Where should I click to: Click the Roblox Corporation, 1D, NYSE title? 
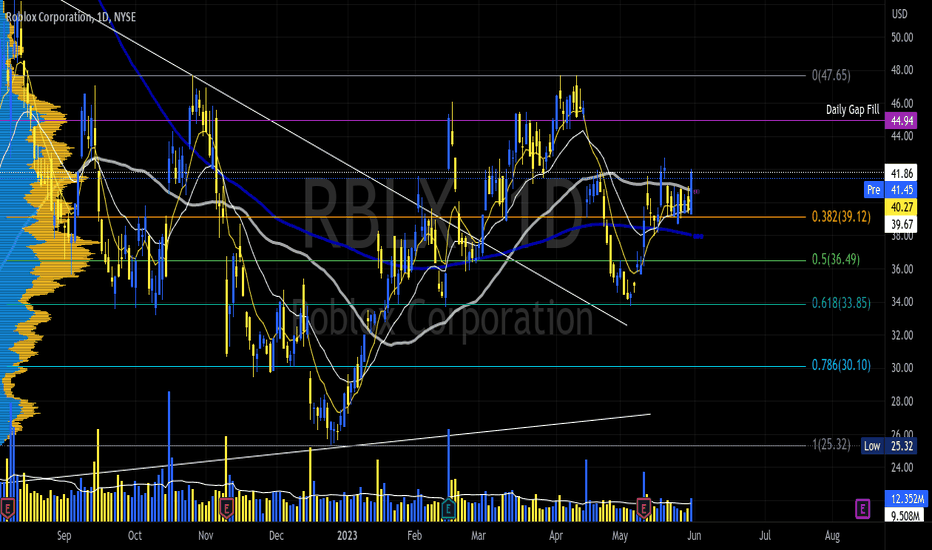coord(71,17)
